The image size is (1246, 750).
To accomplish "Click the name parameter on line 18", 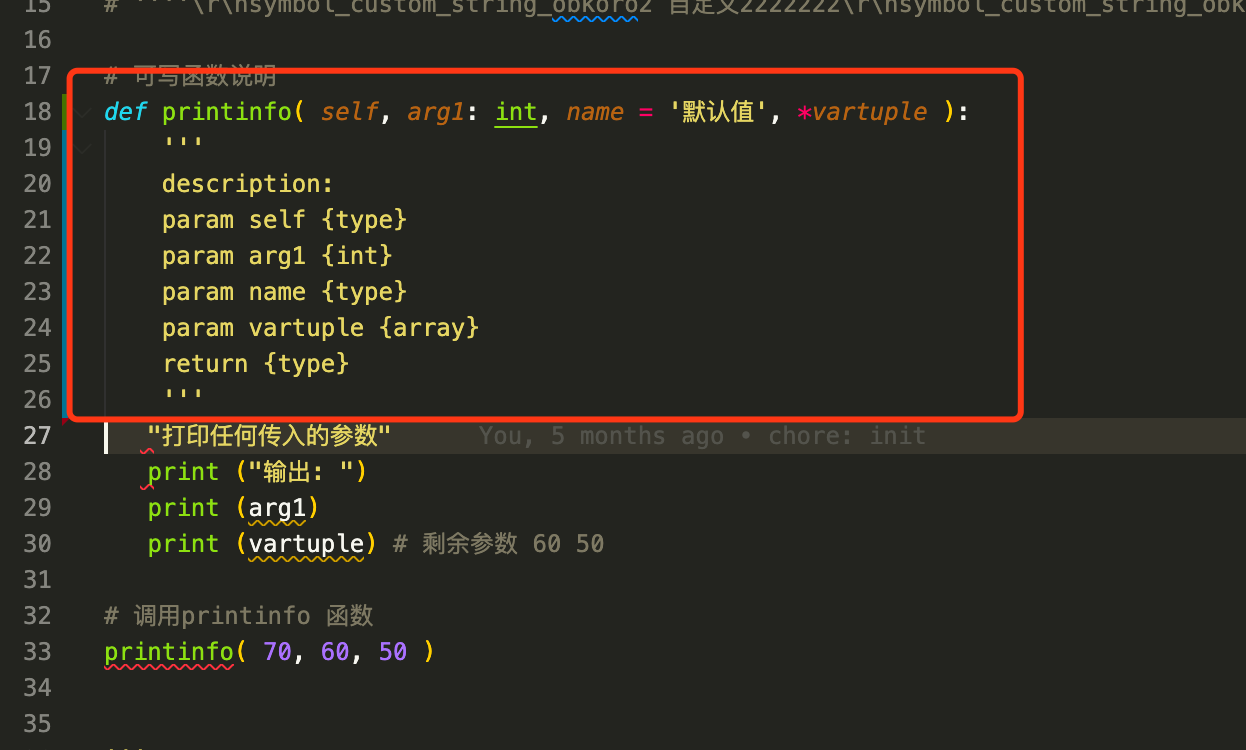I will (x=595, y=112).
